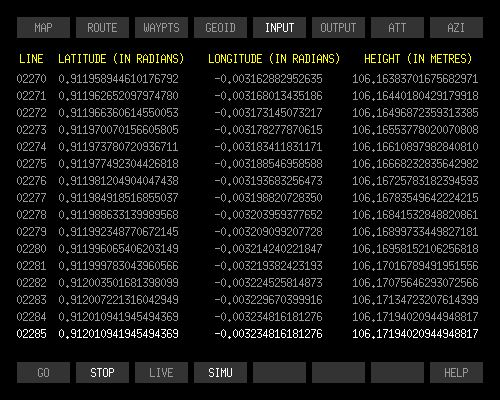Click the GO button
500x400 pixels.
43,372
